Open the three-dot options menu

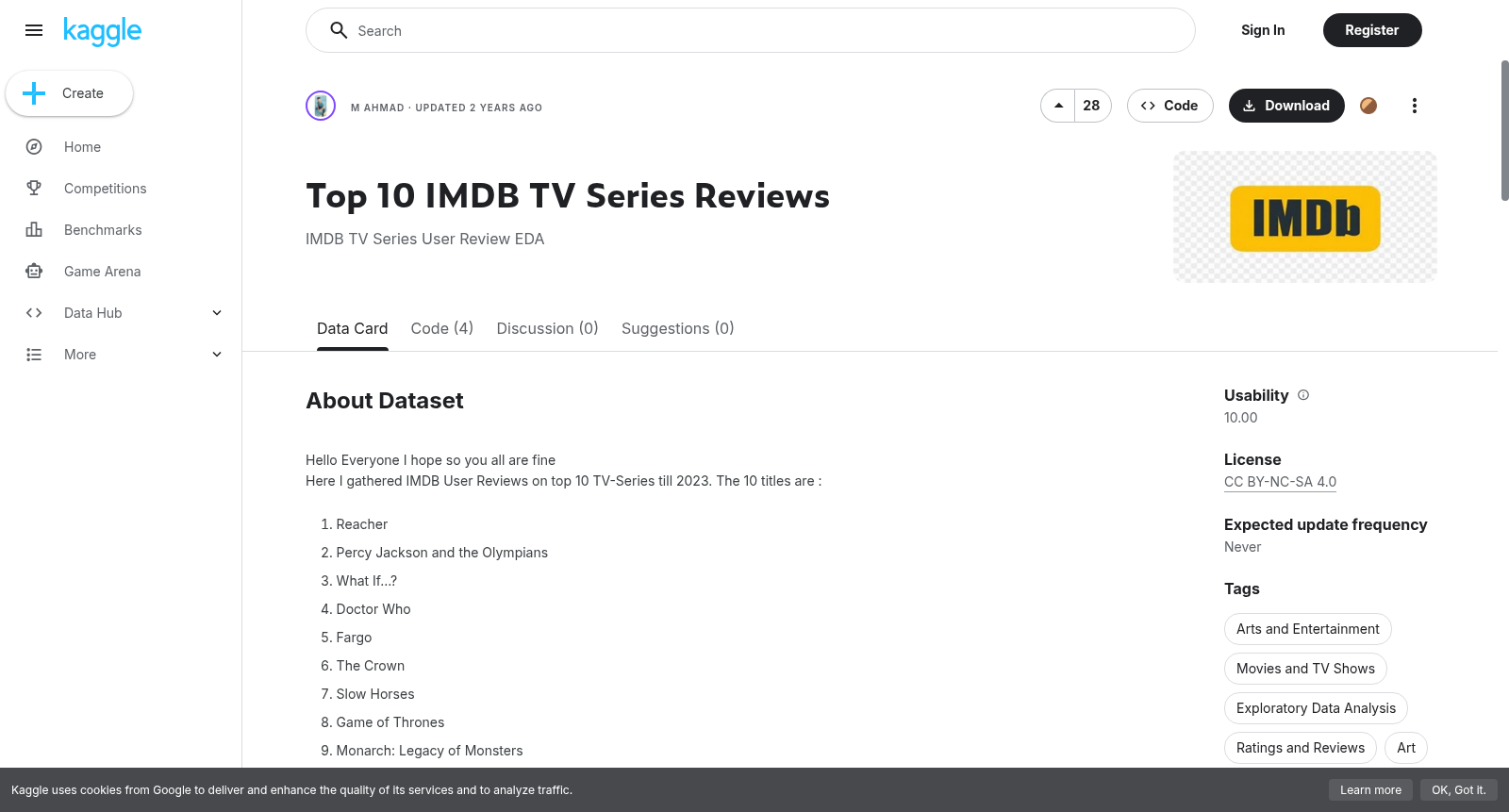pos(1414,106)
